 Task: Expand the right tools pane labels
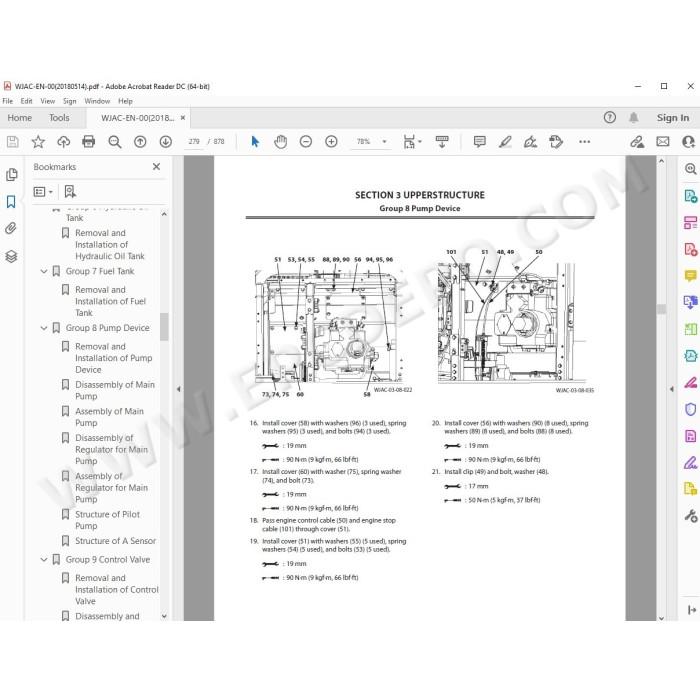click(x=692, y=610)
